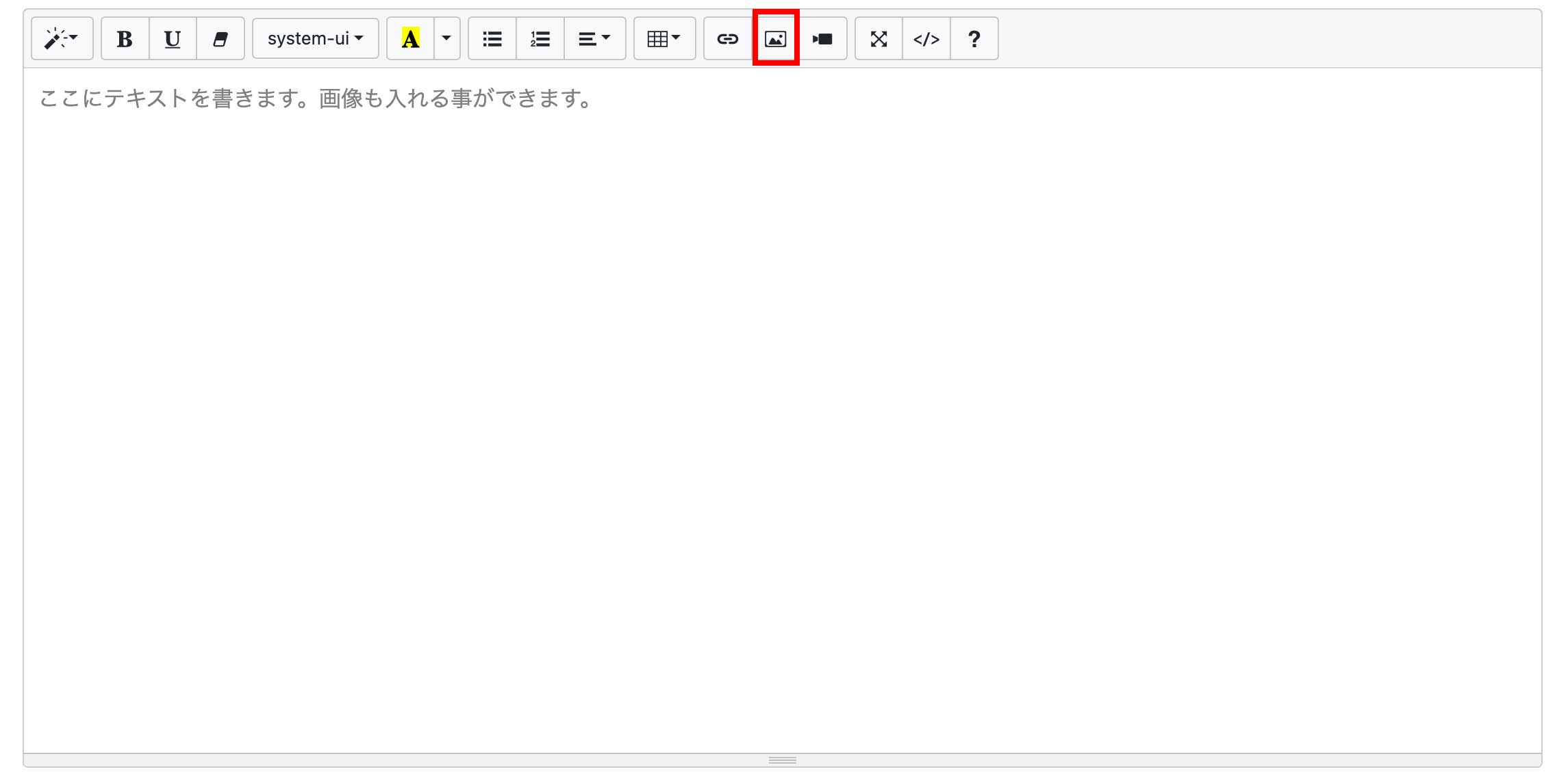Click the insert link chain icon
The image size is (1568, 776).
click(x=727, y=39)
